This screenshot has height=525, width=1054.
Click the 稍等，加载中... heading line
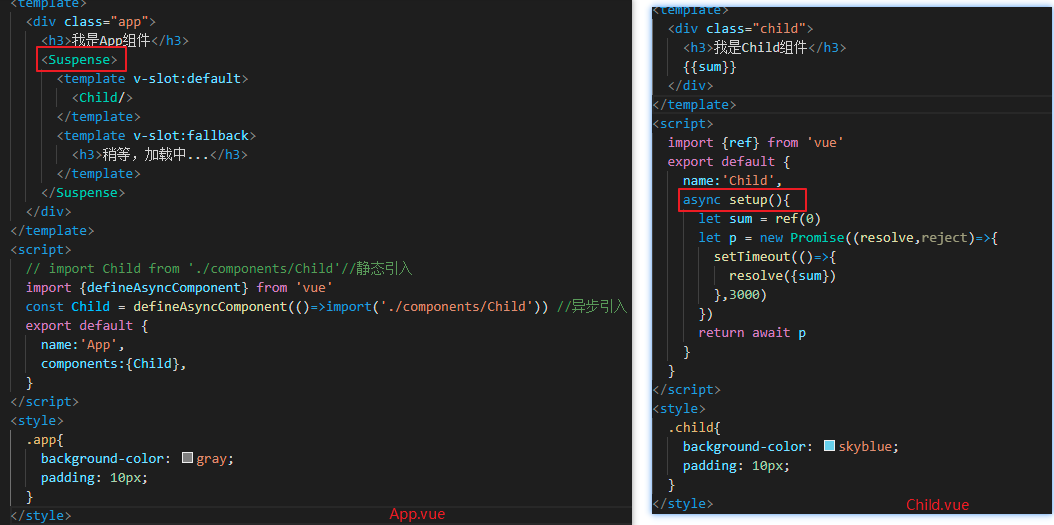(x=160, y=155)
